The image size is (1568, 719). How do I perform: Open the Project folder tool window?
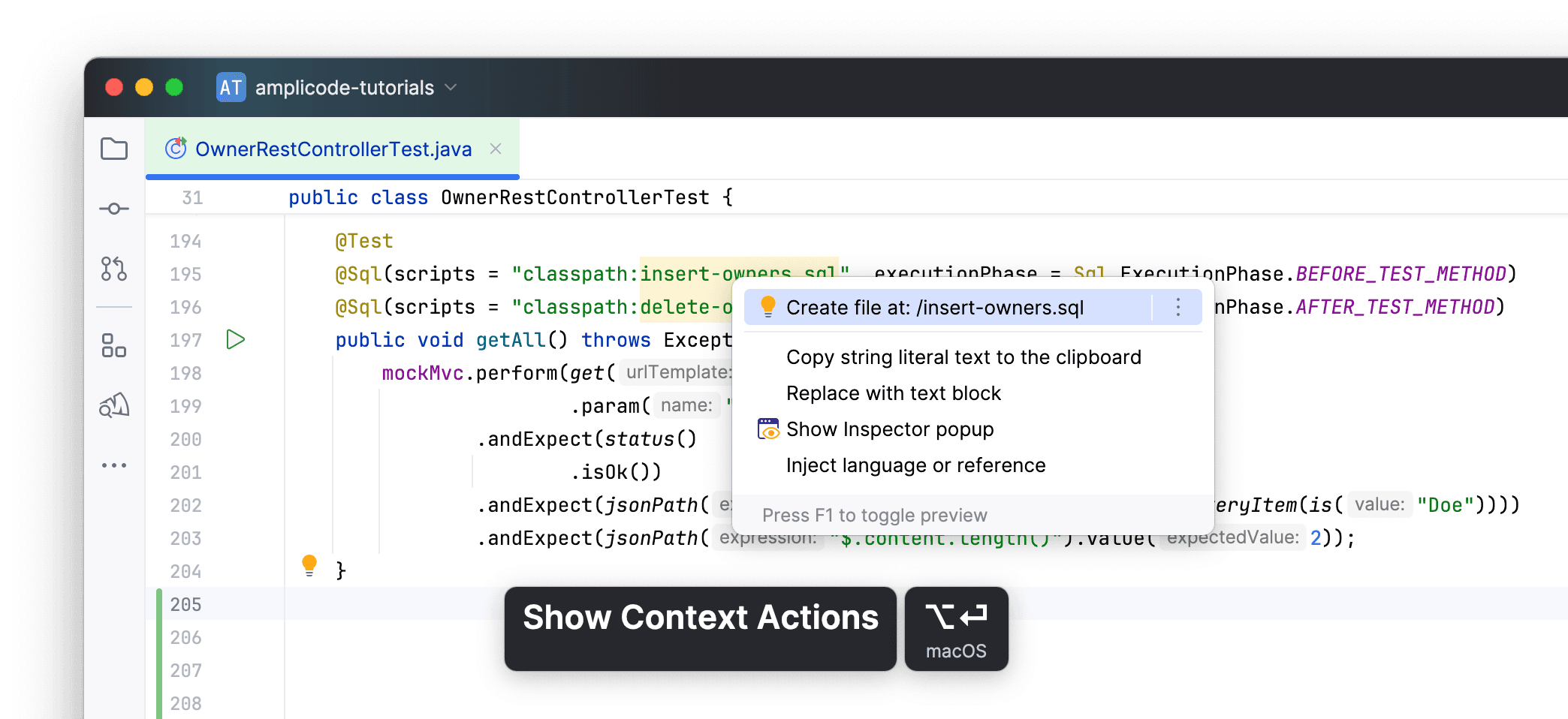pos(114,149)
